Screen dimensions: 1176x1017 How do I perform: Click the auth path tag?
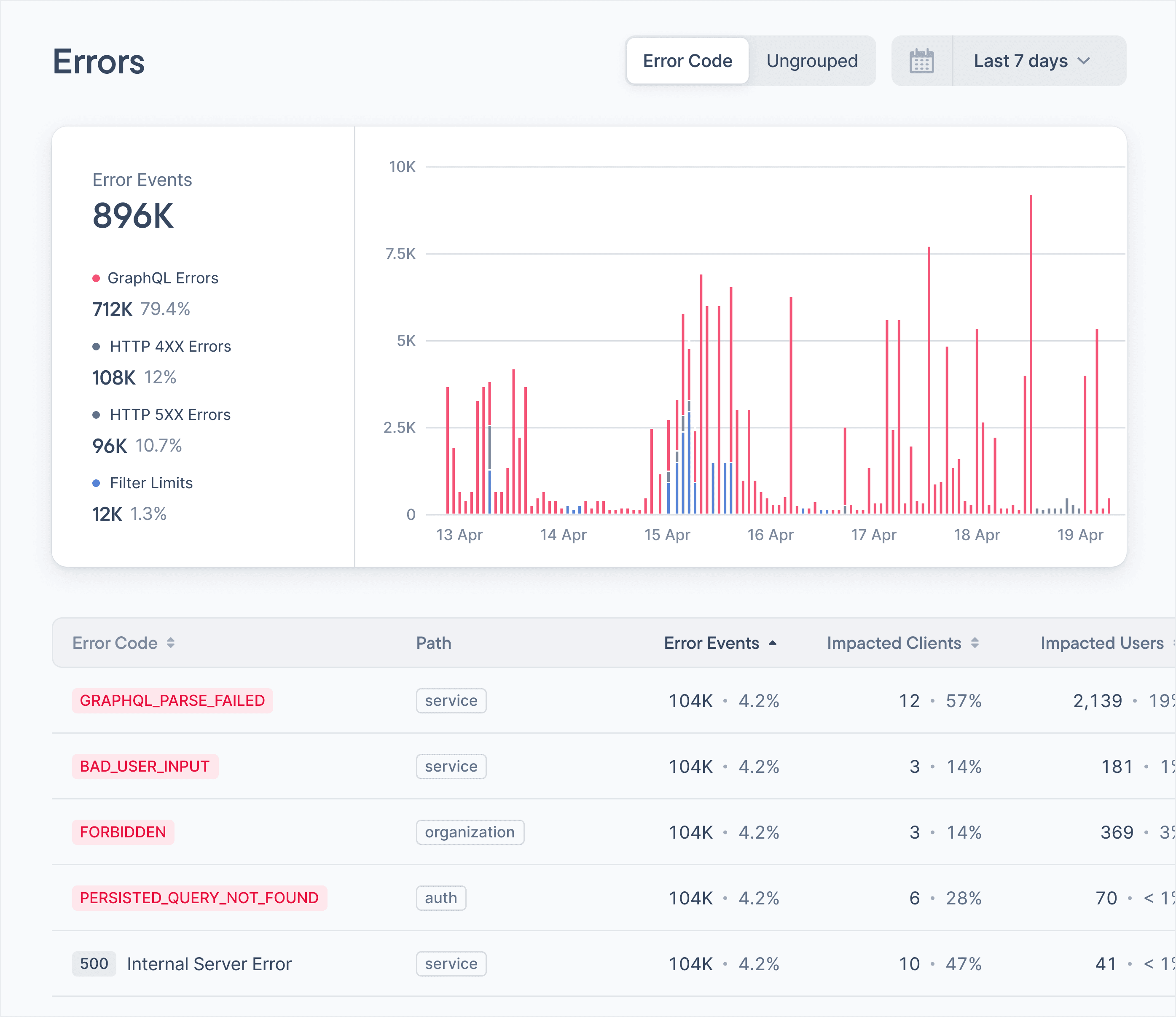click(440, 898)
